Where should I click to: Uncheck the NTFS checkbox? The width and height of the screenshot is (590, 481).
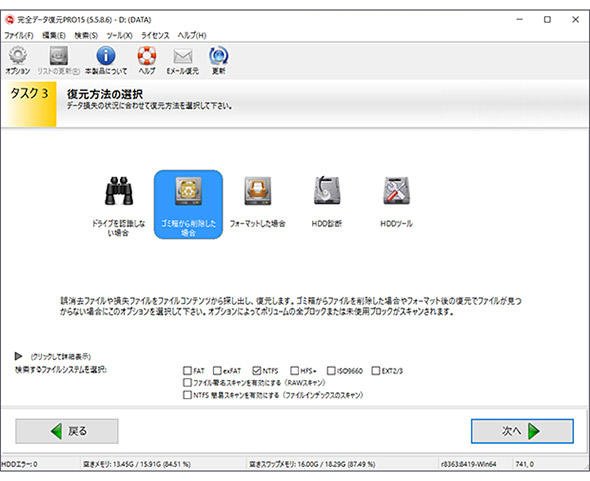coord(257,371)
